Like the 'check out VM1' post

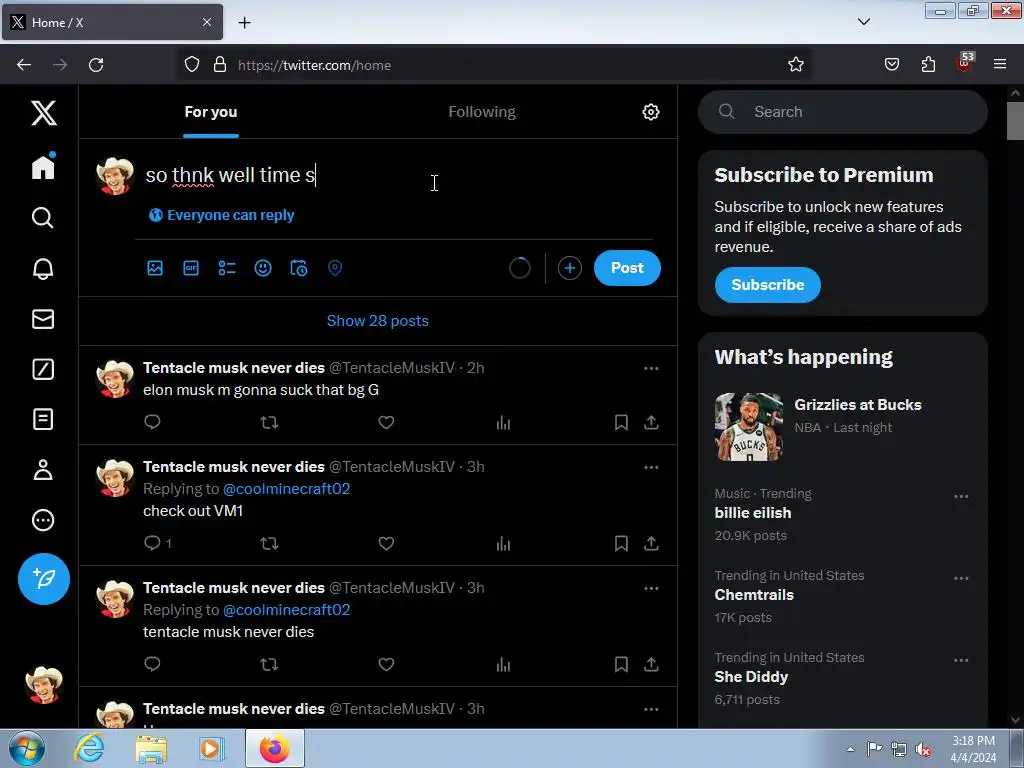point(386,543)
